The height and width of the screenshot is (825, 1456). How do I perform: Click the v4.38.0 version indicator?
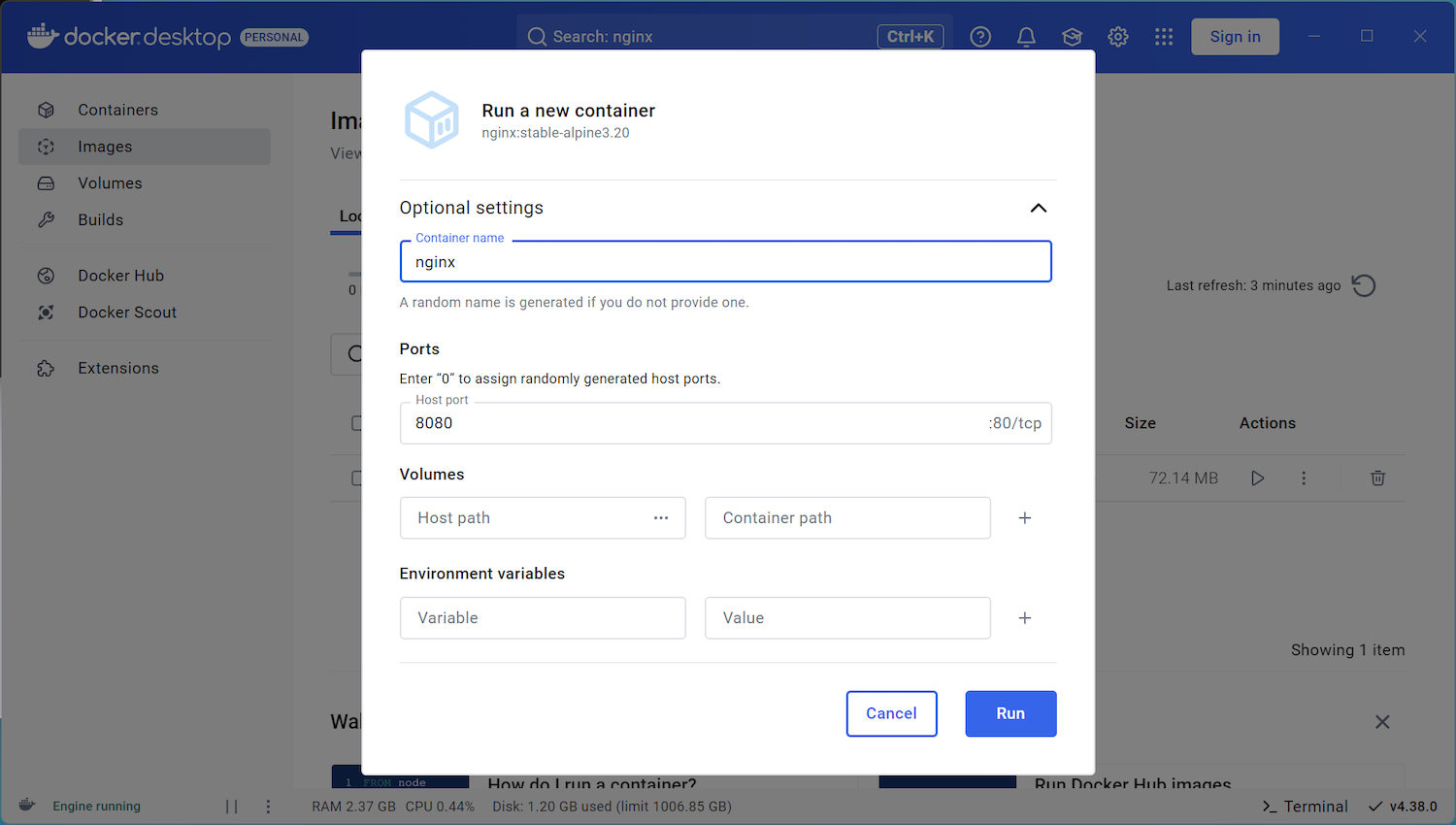click(1403, 807)
